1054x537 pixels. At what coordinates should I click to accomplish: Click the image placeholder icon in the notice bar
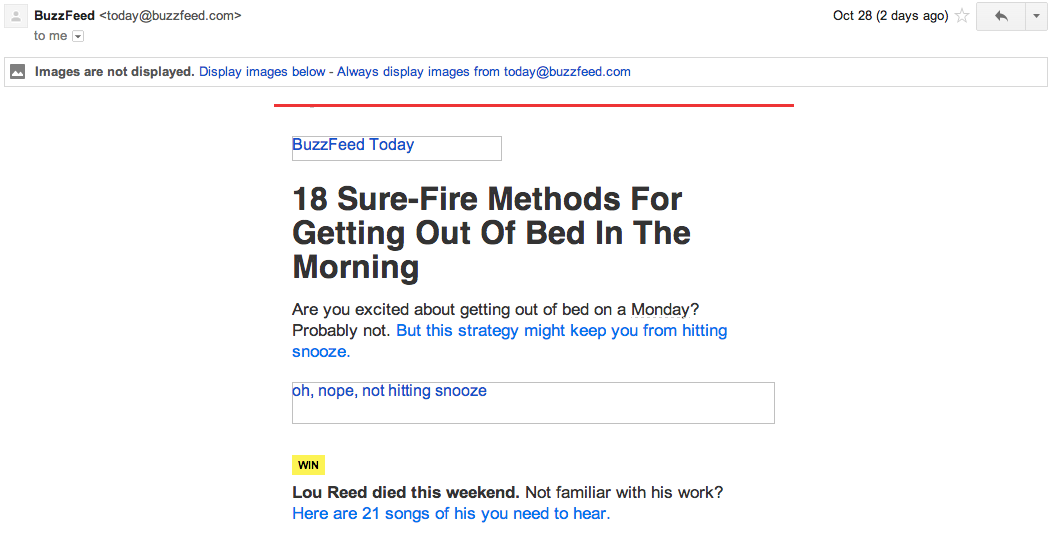click(18, 72)
